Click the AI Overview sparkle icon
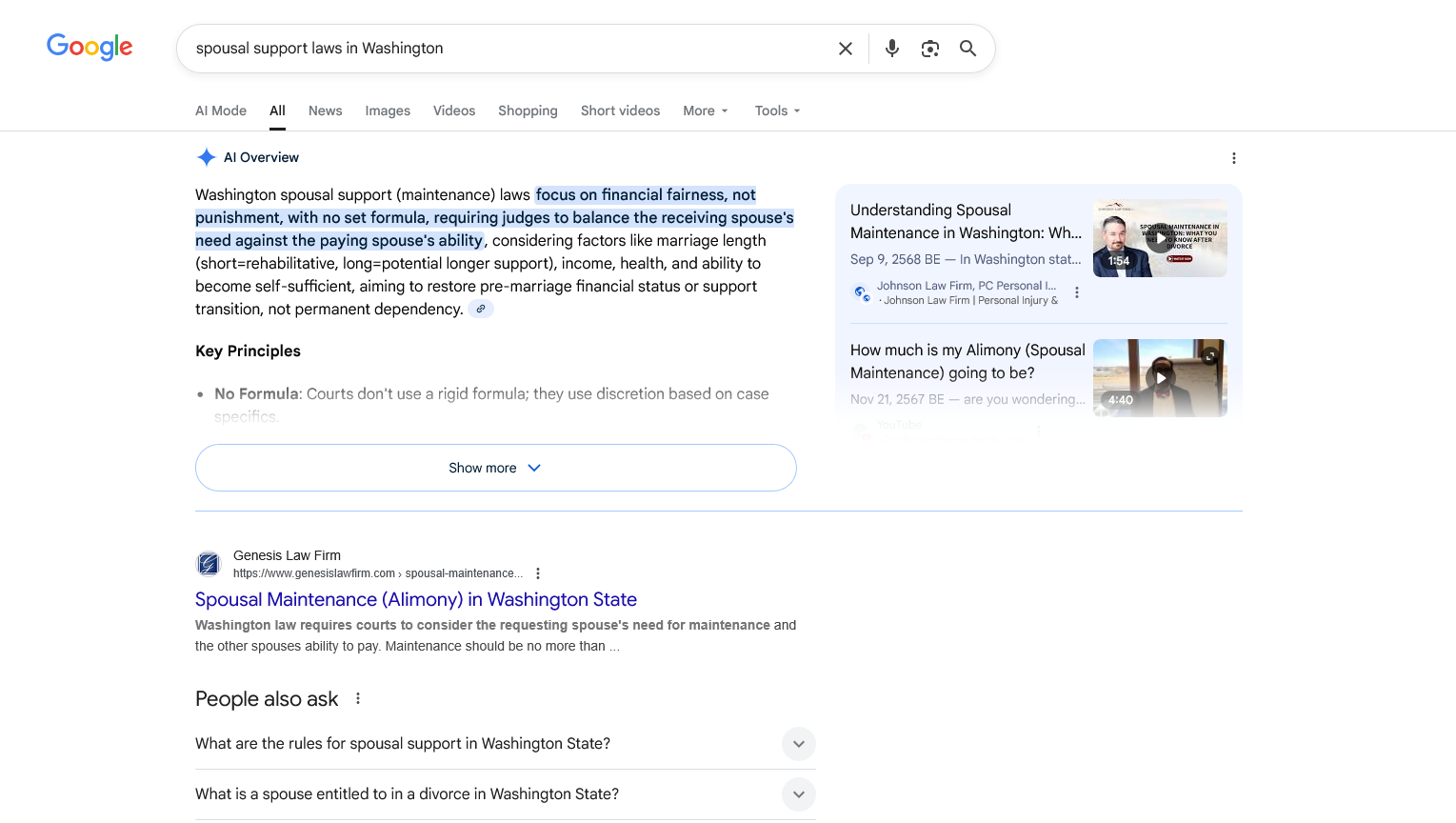The height and width of the screenshot is (823, 1456). (x=205, y=156)
